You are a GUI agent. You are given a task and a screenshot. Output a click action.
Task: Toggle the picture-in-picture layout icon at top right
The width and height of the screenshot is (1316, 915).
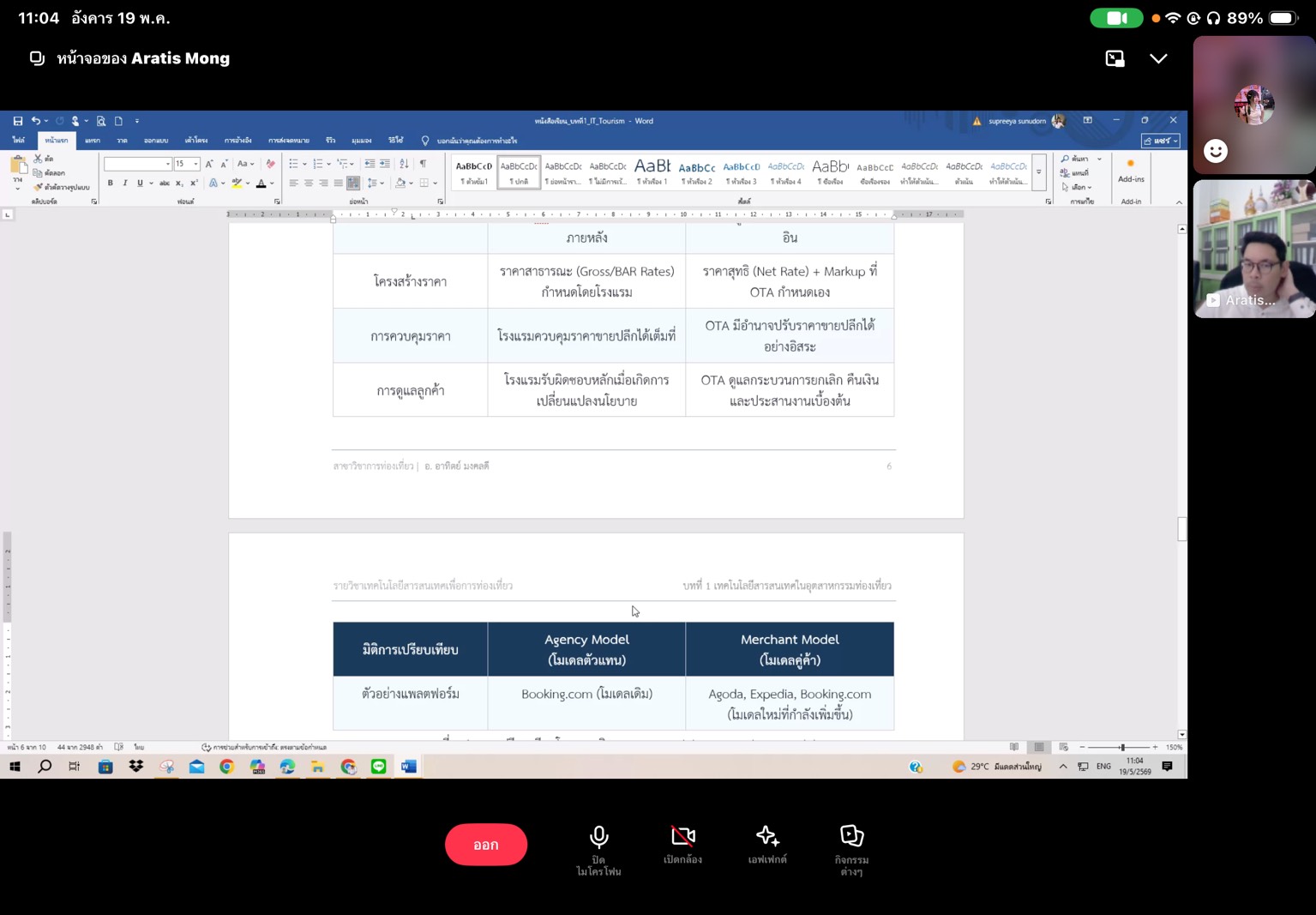[1115, 58]
